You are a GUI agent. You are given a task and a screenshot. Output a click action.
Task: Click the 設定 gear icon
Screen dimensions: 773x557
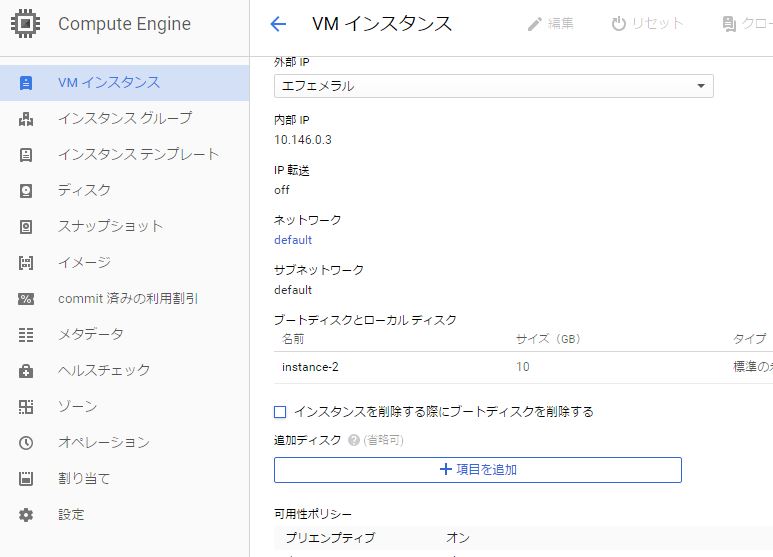(x=26, y=515)
